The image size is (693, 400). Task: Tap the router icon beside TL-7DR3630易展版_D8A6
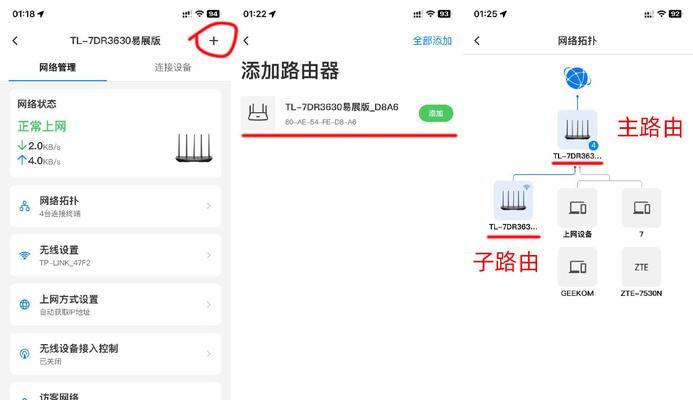pyautogui.click(x=258, y=113)
